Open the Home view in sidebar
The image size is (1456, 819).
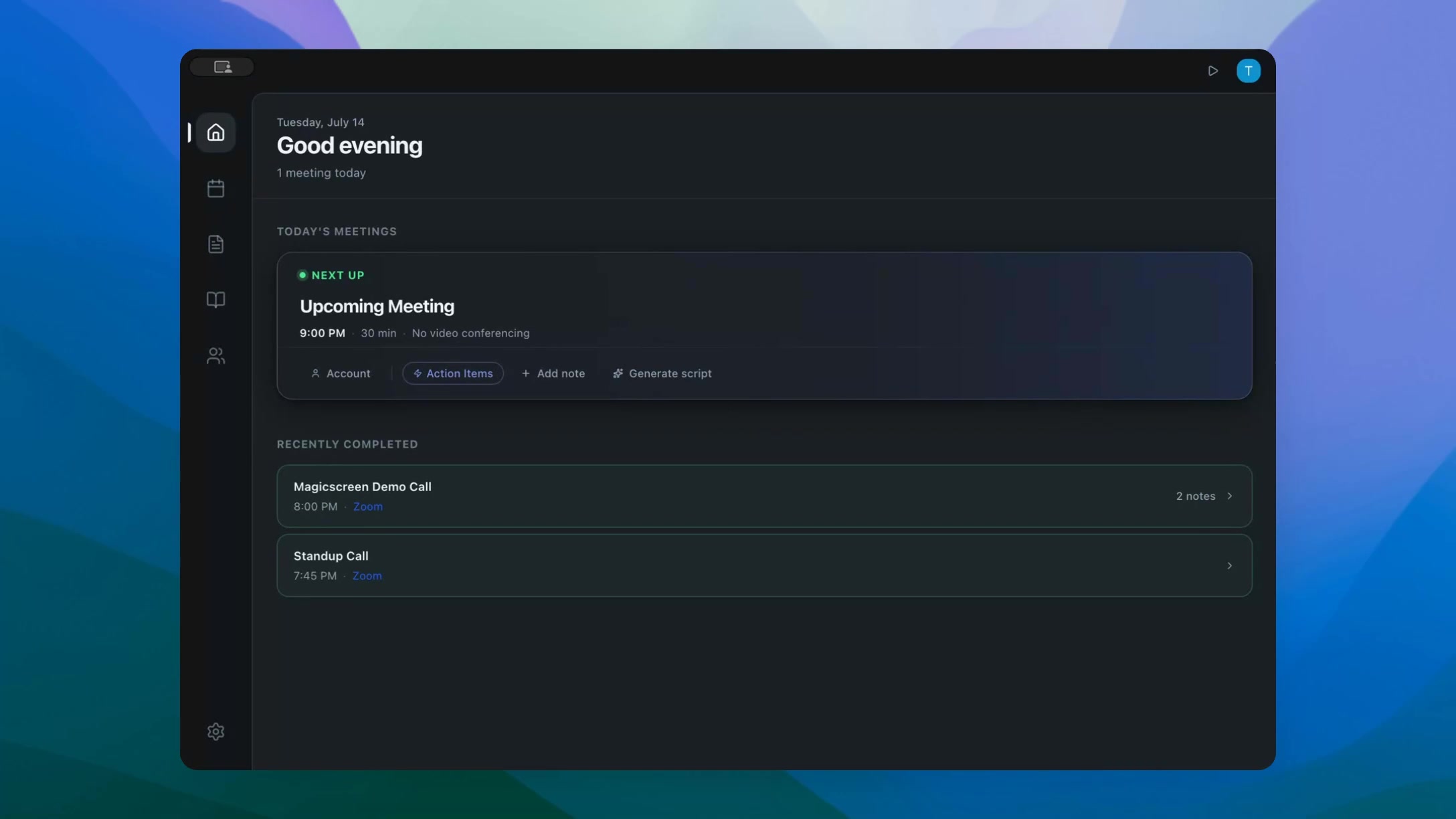click(x=215, y=132)
